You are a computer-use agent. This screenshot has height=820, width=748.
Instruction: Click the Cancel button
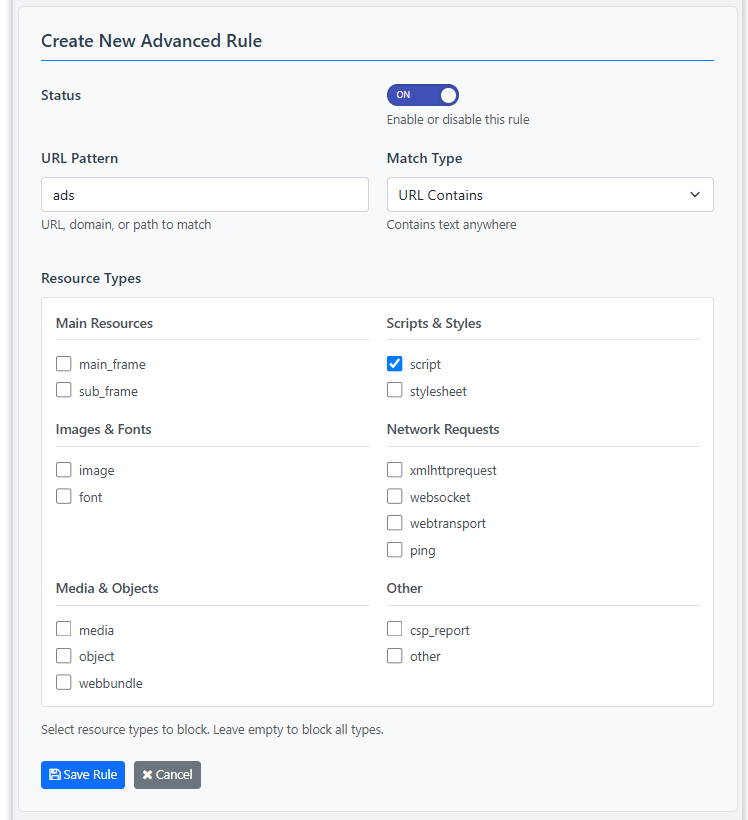(167, 775)
